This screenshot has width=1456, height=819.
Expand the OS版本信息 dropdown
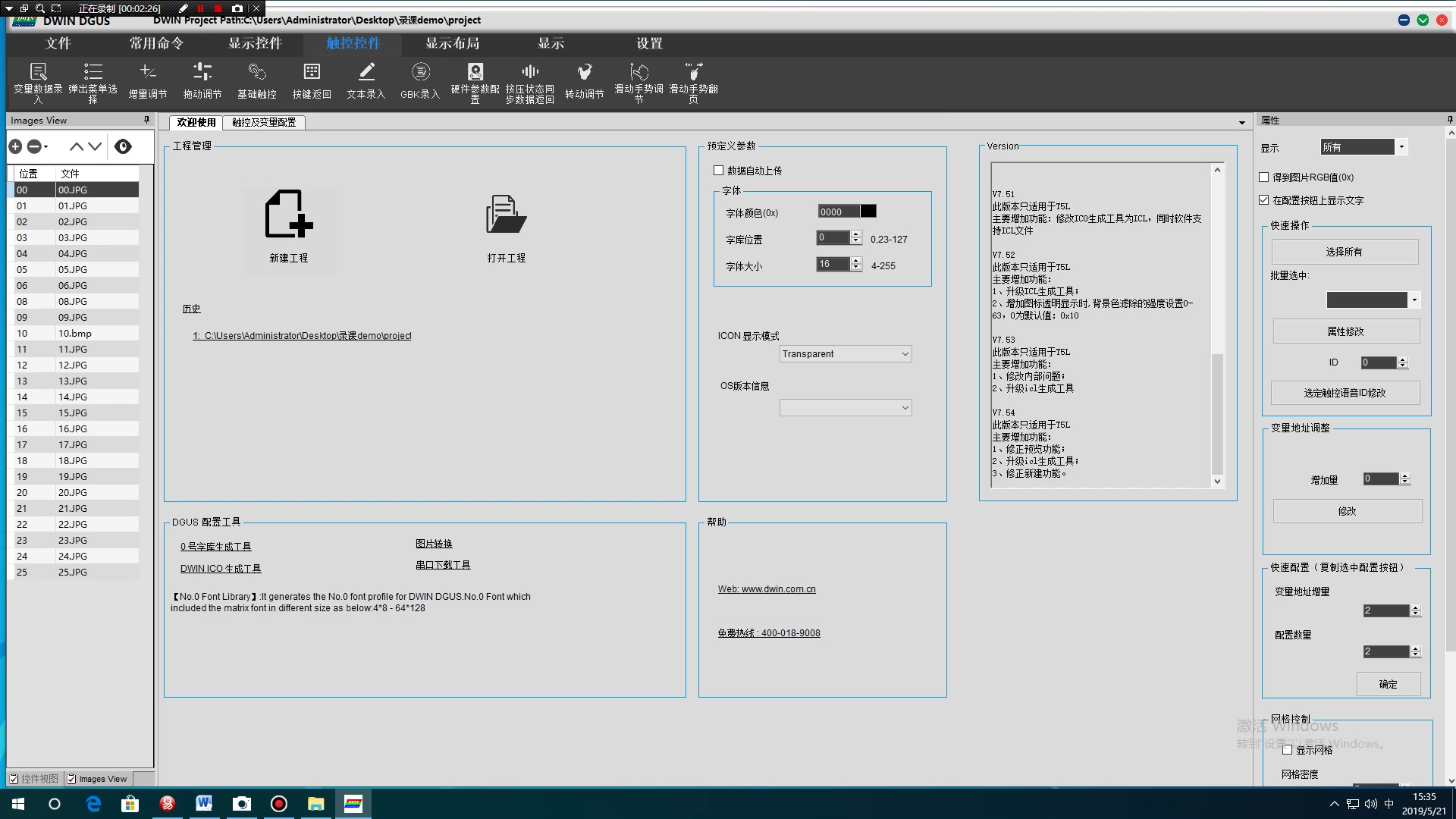tap(845, 408)
